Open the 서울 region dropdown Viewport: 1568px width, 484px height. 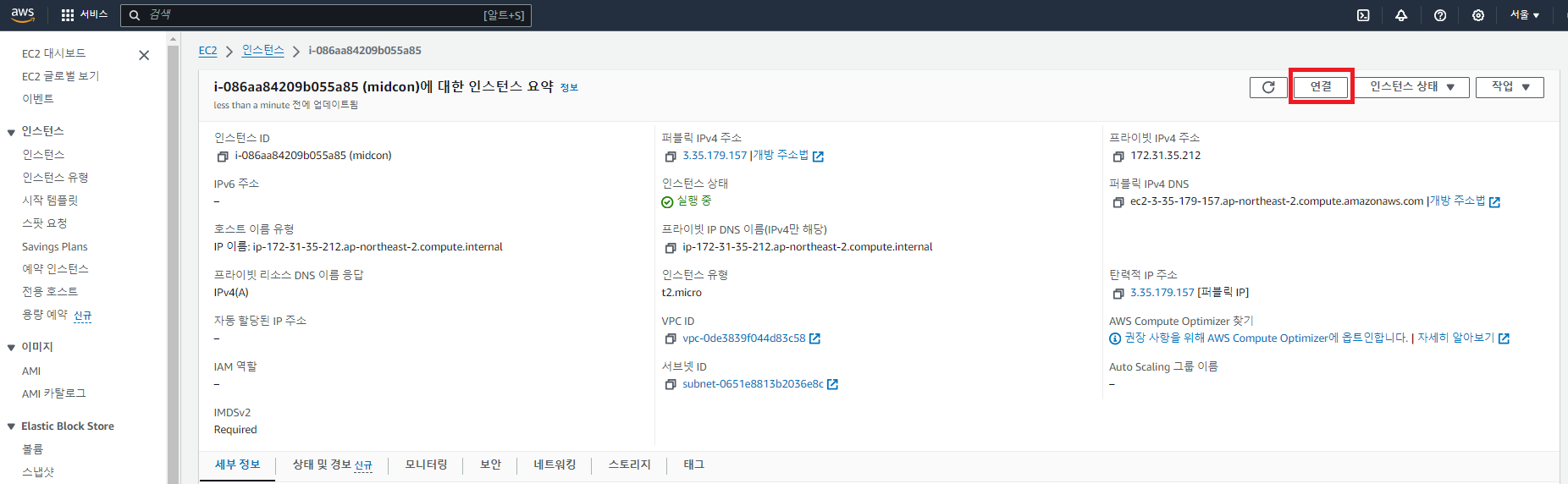(1525, 15)
